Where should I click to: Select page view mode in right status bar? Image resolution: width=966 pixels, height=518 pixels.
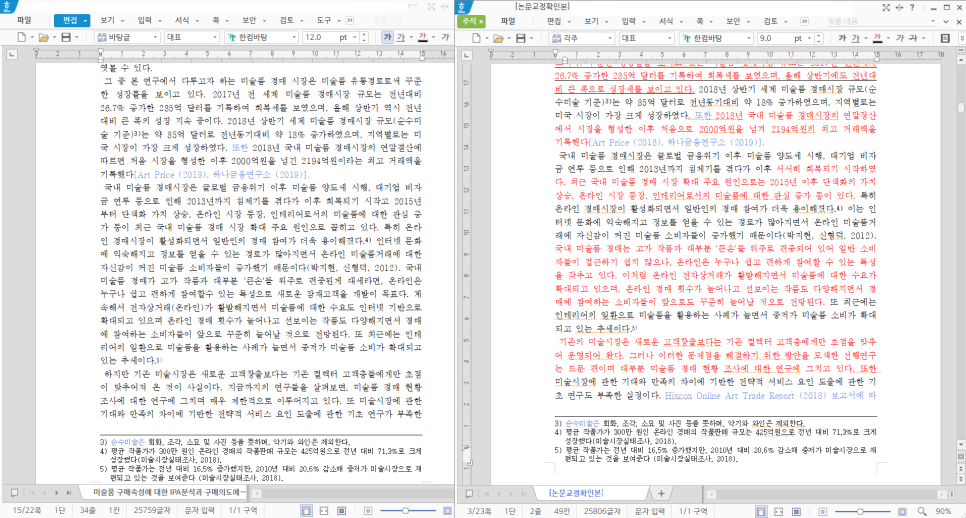pos(761,511)
